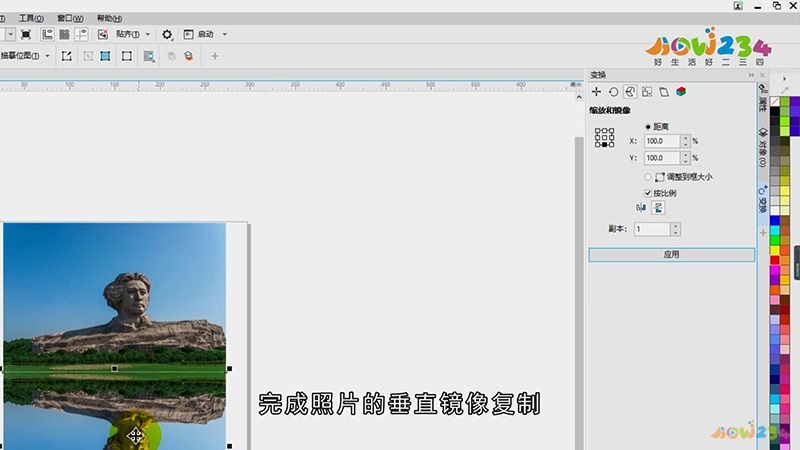This screenshot has width=800, height=450.
Task: Open the 工具 menu
Action: click(x=31, y=18)
